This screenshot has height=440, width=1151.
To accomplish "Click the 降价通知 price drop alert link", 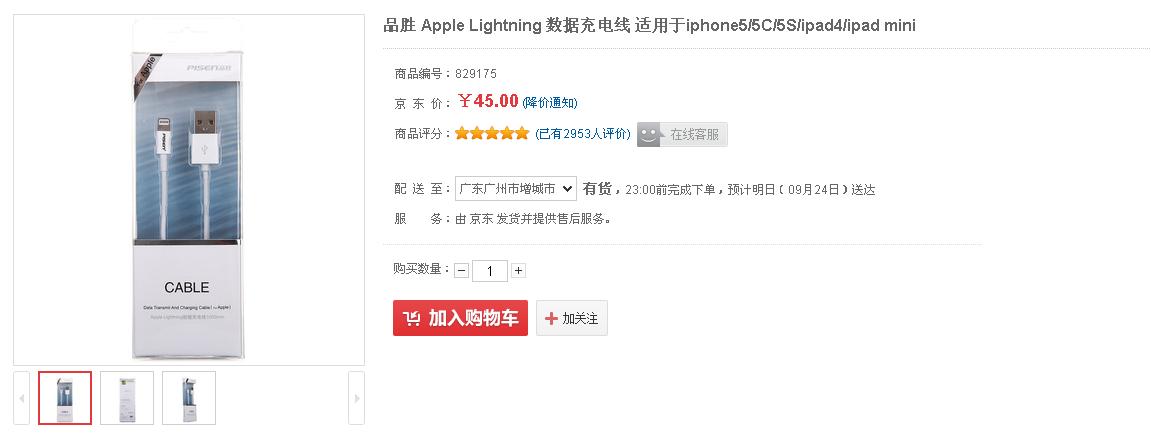I will 550,103.
